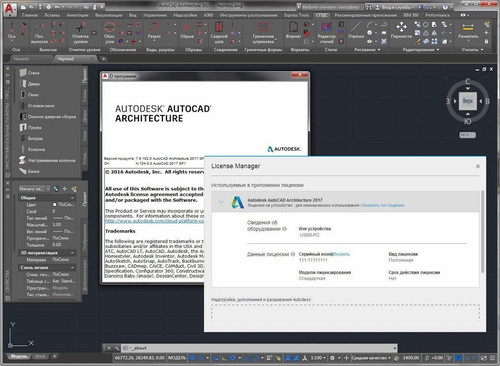Image resolution: width=500 pixels, height=366 pixels.
Task: Click the Формат sheet format tool
Action: pos(293,31)
